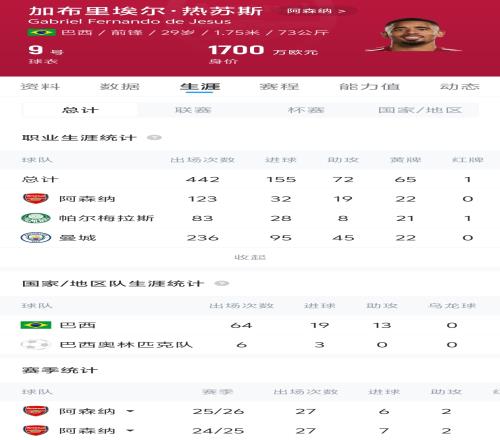This screenshot has width=500, height=440.
Task: Click the info icon beside 国家/地区队生涯统计
Action: [x=222, y=283]
